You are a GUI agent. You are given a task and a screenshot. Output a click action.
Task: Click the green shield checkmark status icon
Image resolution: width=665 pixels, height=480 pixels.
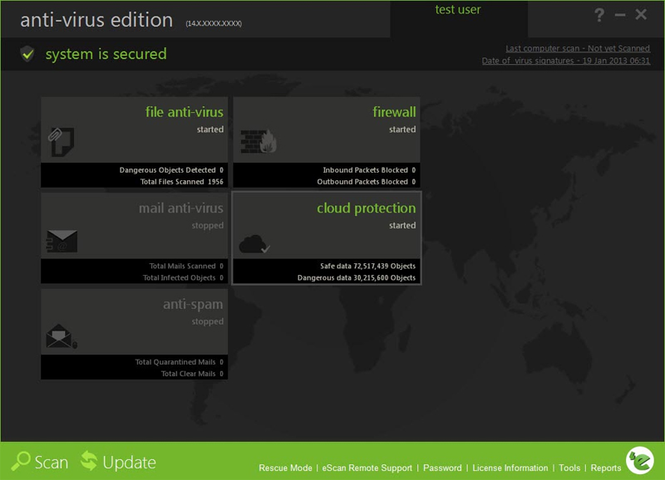click(x=28, y=54)
